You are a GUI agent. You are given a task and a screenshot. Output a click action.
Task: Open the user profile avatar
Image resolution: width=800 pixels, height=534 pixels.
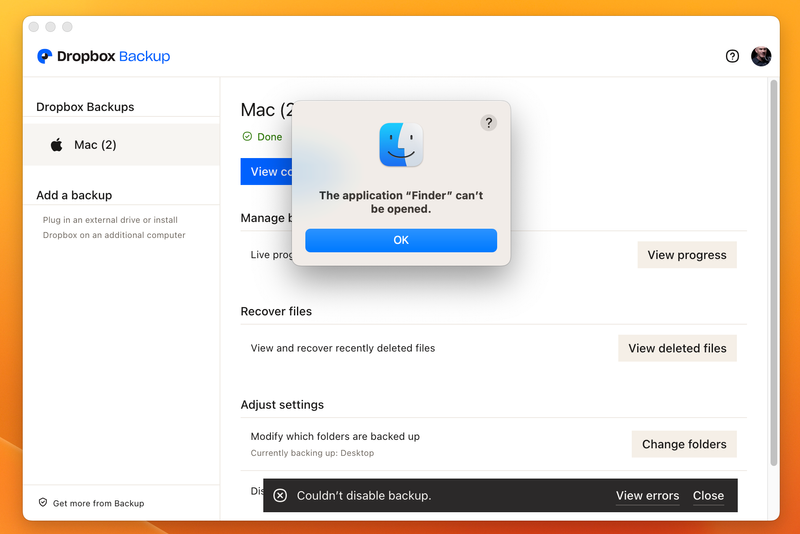coord(761,56)
